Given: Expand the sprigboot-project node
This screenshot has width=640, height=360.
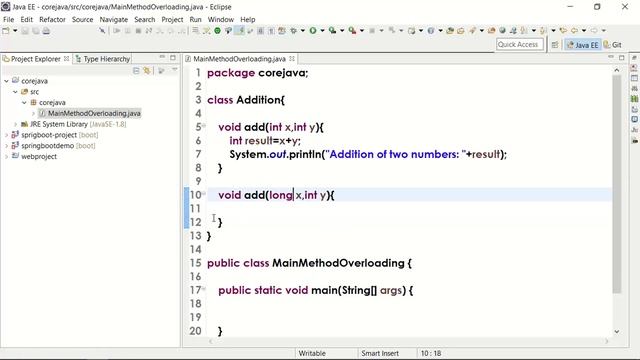Looking at the screenshot, I should pyautogui.click(x=7, y=135).
